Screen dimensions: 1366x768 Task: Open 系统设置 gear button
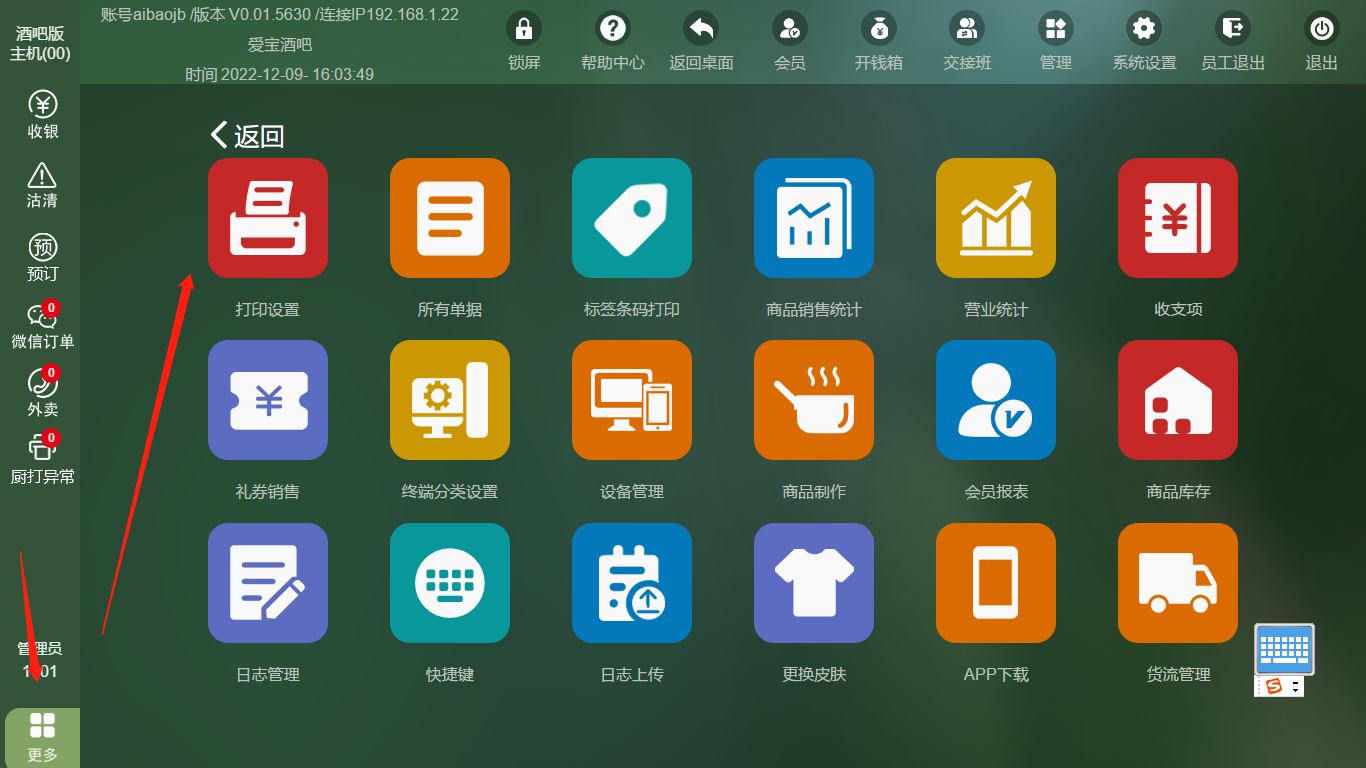[1144, 41]
